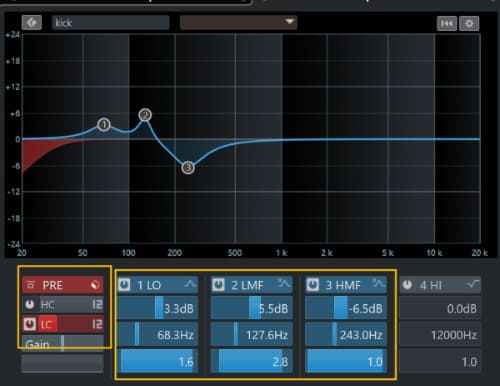
Task: Click the HC filter label
Action: 48,304
